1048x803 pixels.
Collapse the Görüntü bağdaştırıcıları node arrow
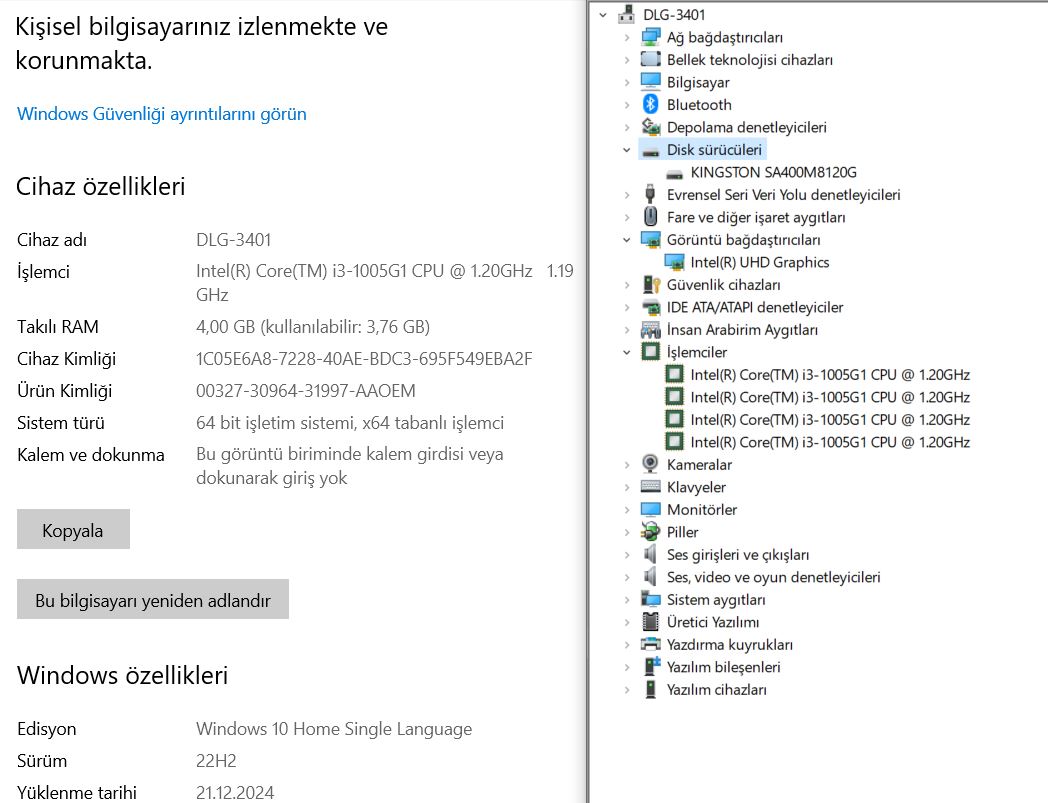(626, 239)
